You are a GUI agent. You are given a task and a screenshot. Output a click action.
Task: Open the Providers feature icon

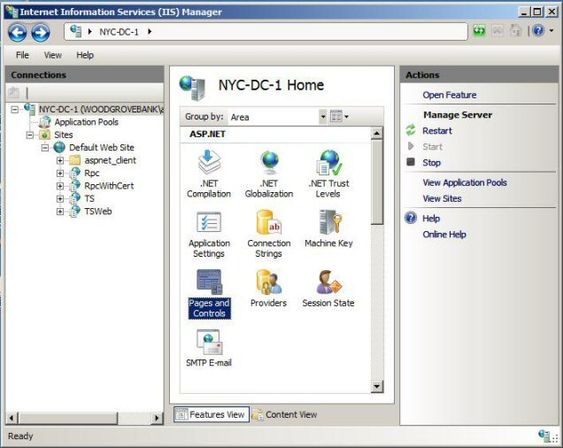(x=269, y=288)
